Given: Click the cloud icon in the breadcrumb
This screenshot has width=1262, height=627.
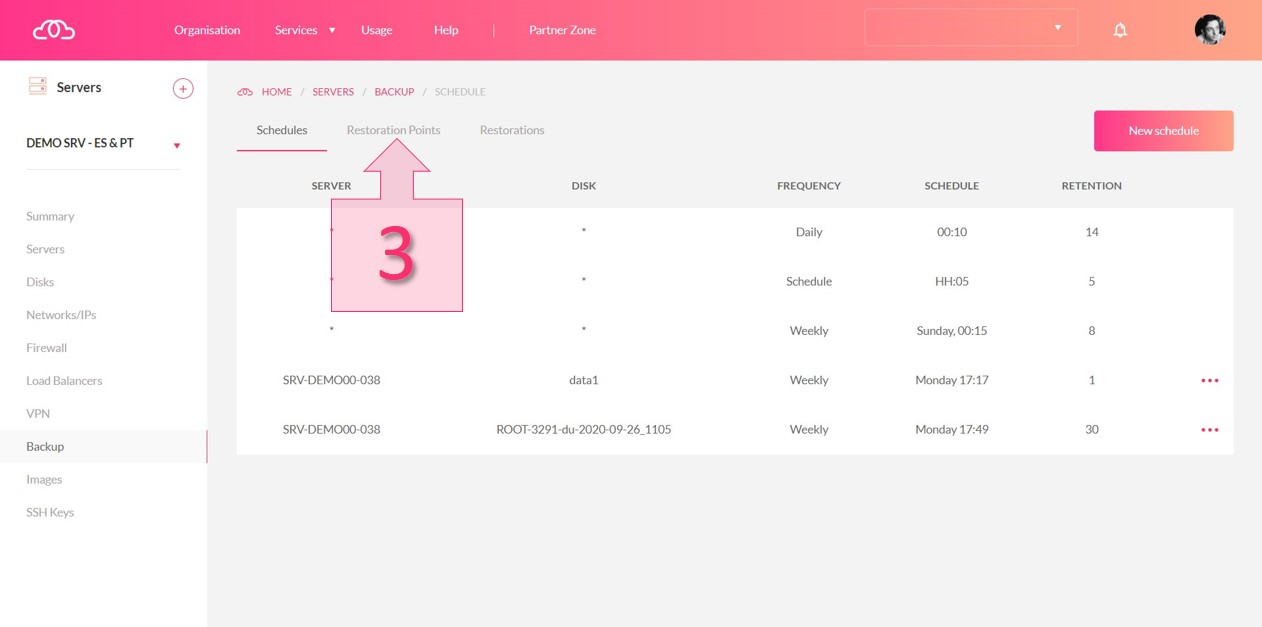Looking at the screenshot, I should point(245,92).
